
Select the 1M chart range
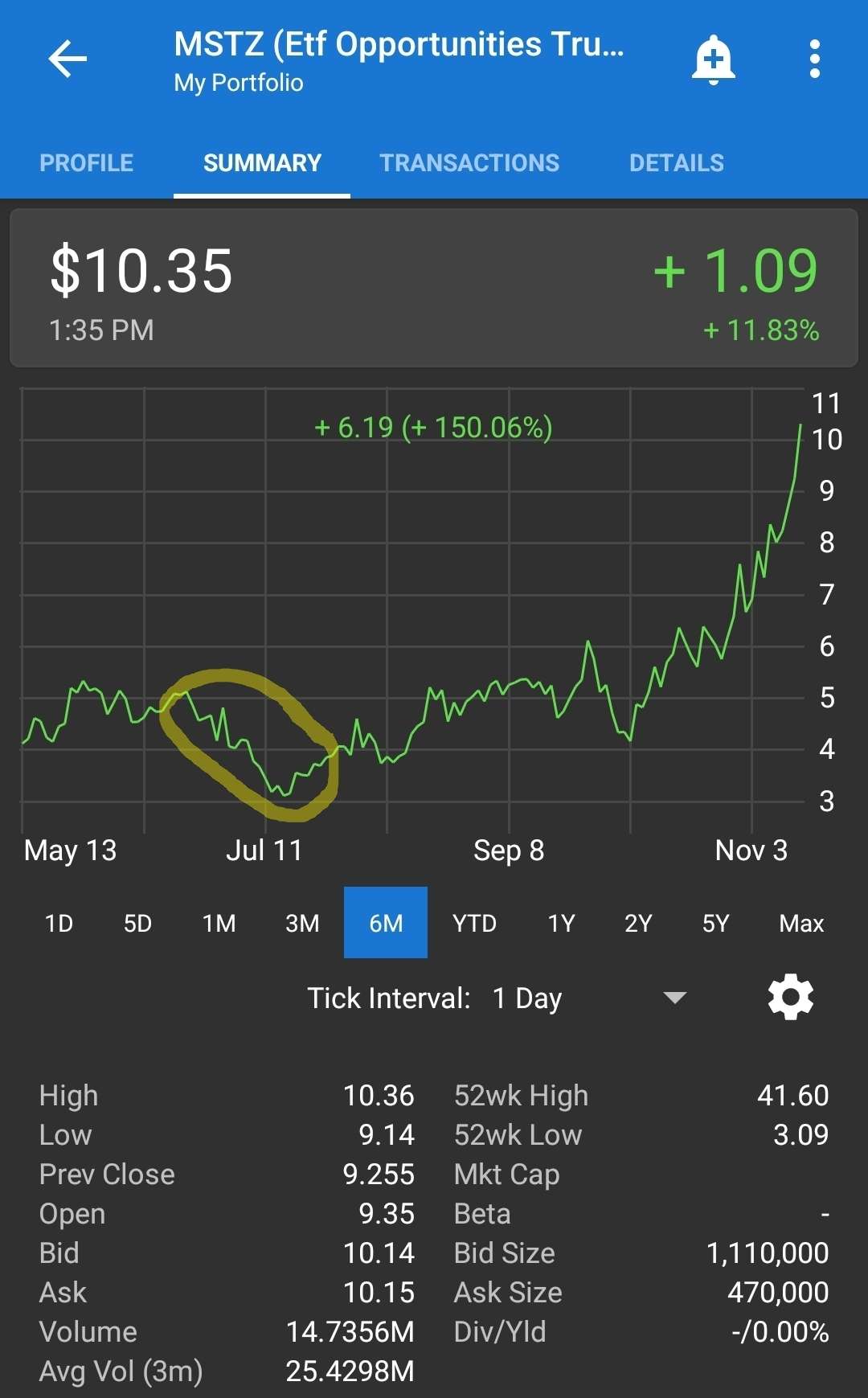pos(219,923)
